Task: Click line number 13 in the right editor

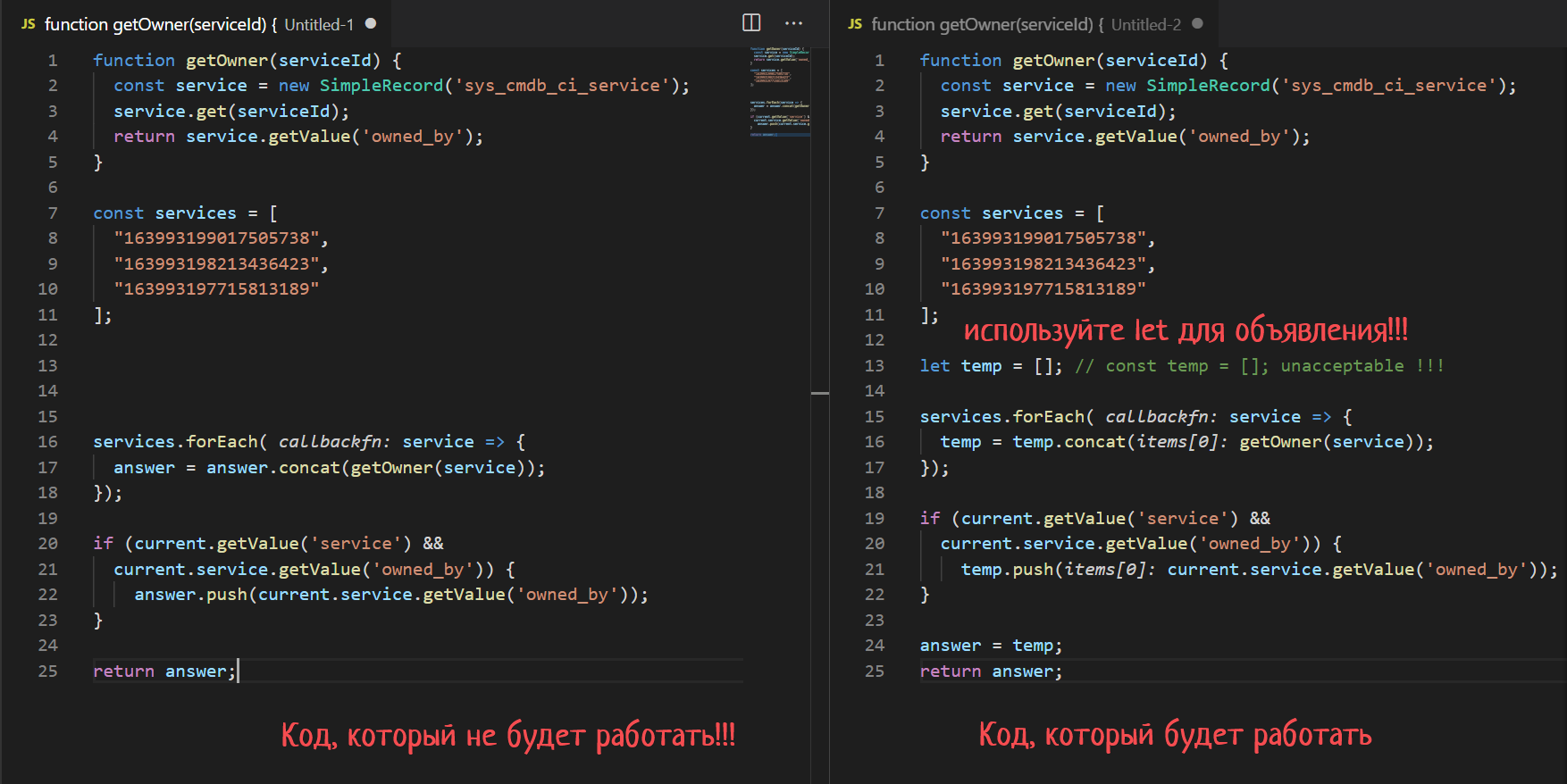Action: point(874,366)
